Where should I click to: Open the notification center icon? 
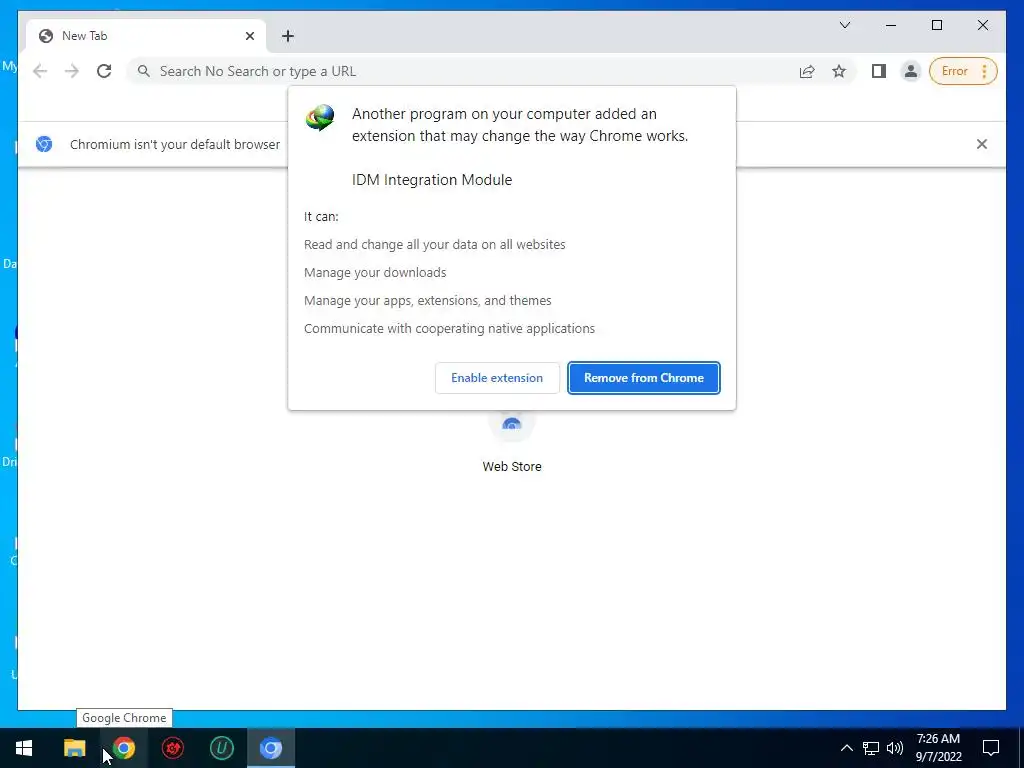click(x=991, y=748)
